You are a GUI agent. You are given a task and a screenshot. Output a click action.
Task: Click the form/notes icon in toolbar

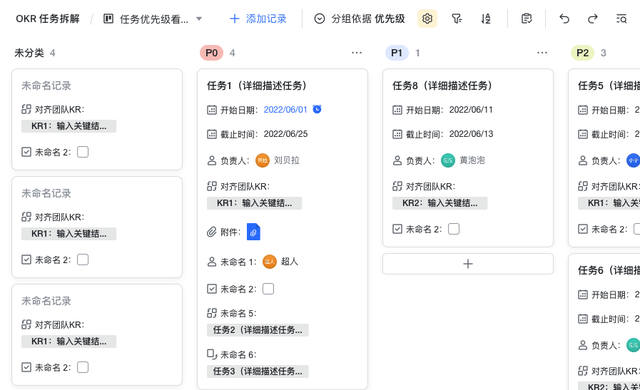point(527,19)
